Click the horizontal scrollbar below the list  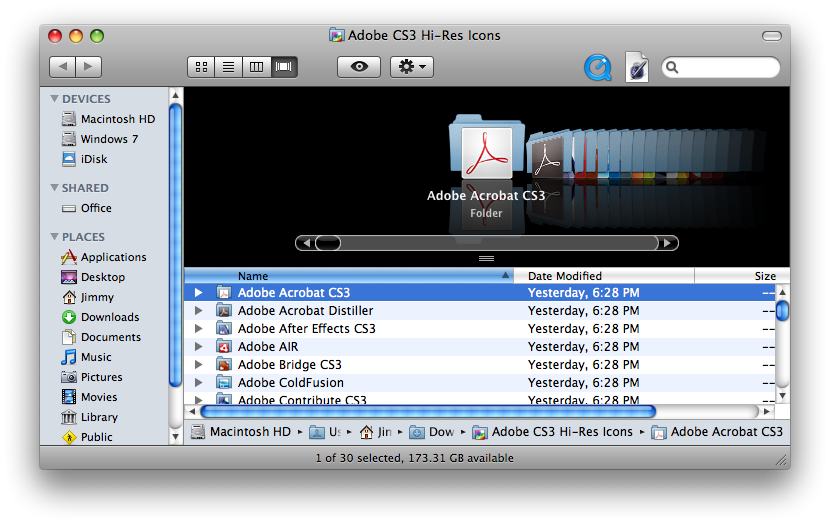[428, 412]
